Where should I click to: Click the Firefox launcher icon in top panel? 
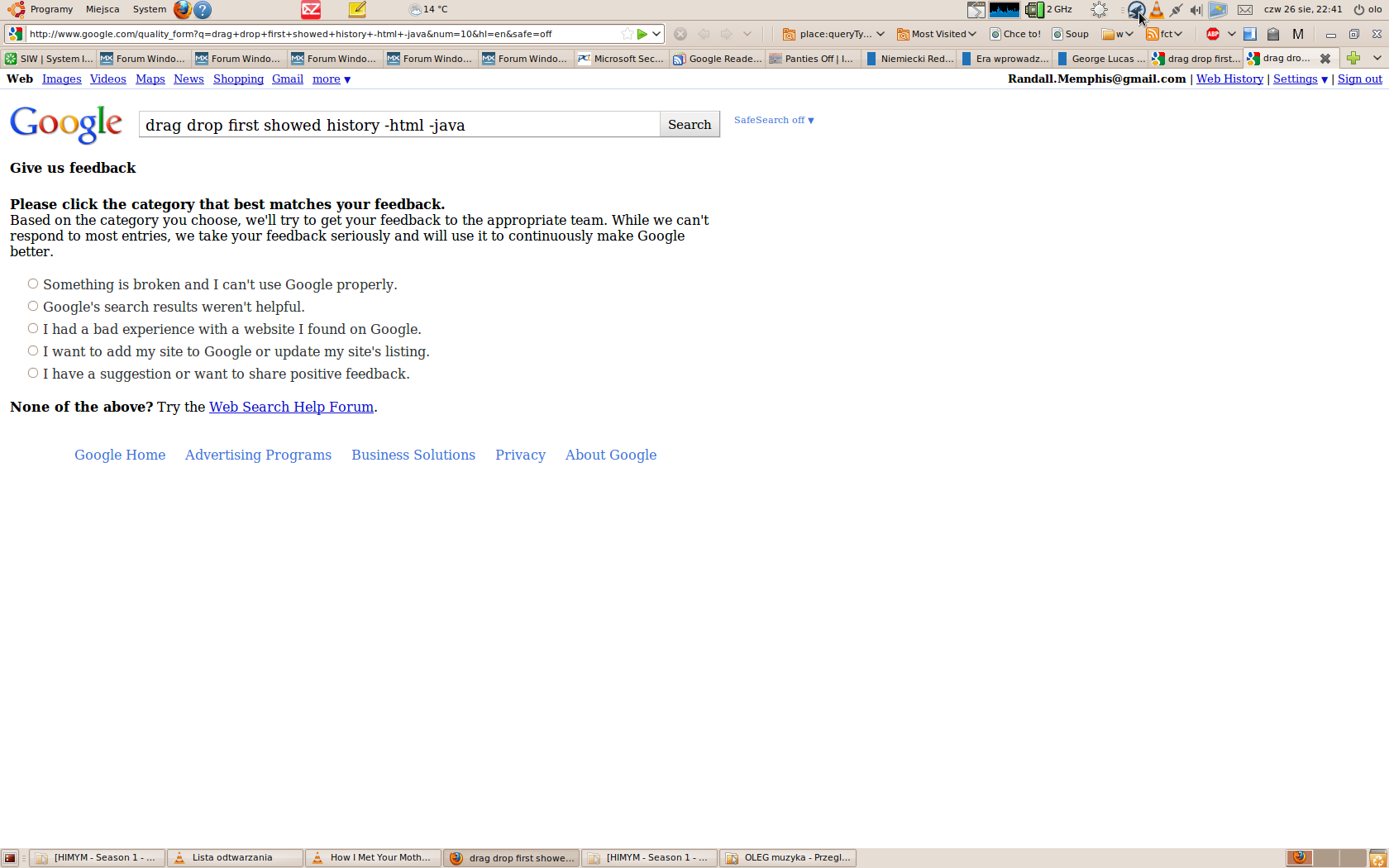[182, 10]
